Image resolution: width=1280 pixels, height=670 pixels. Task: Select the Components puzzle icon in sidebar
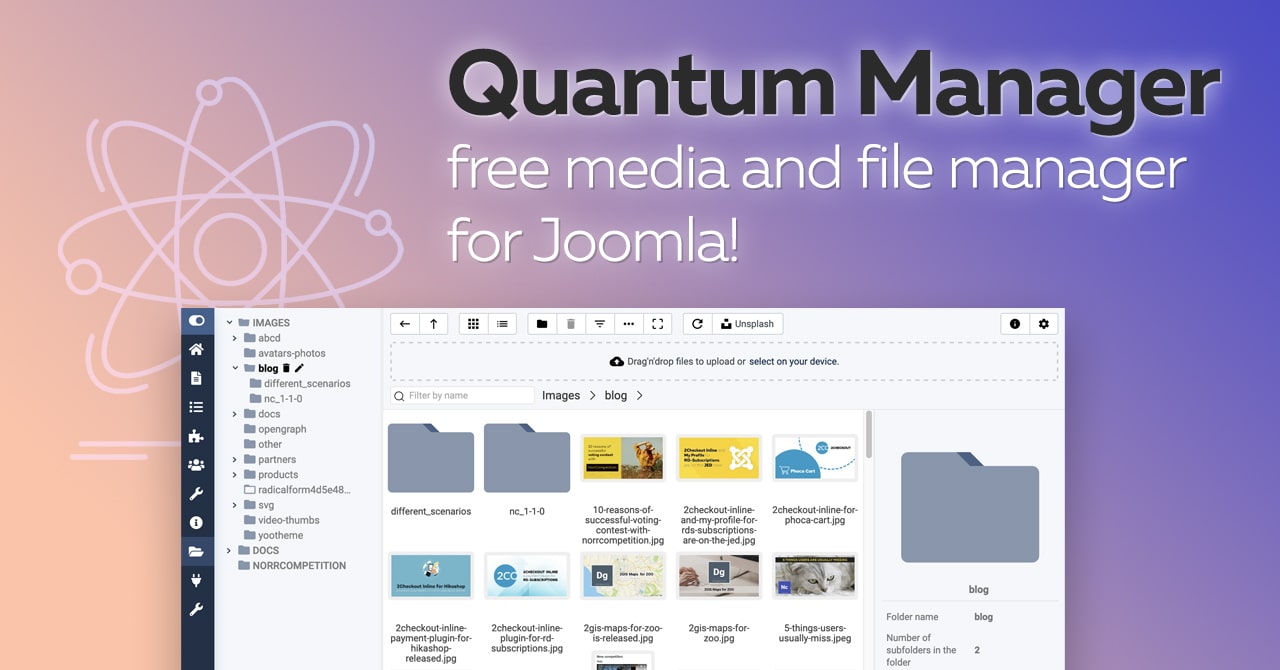click(197, 436)
